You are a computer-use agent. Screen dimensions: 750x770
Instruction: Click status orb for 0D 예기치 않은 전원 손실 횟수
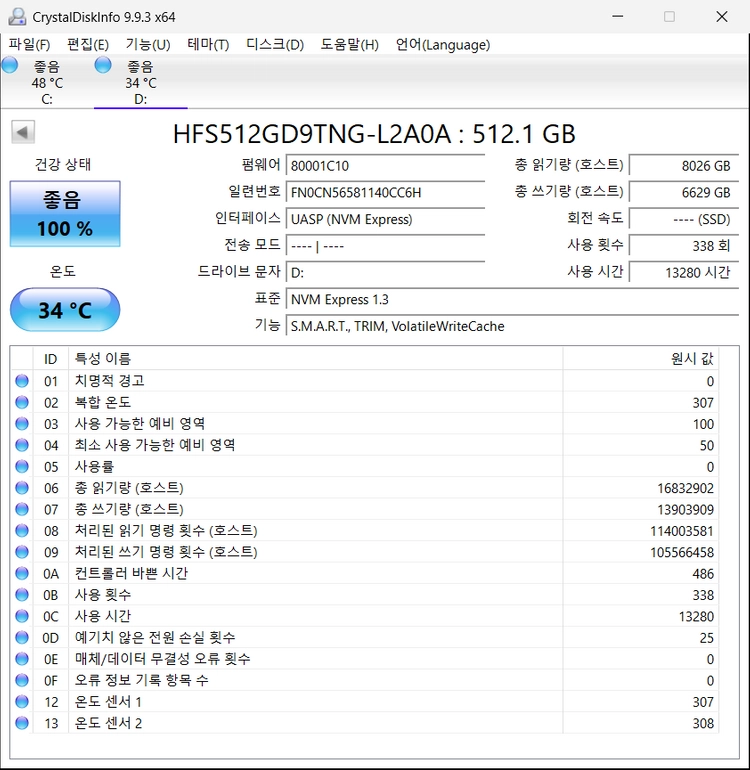(x=22, y=637)
